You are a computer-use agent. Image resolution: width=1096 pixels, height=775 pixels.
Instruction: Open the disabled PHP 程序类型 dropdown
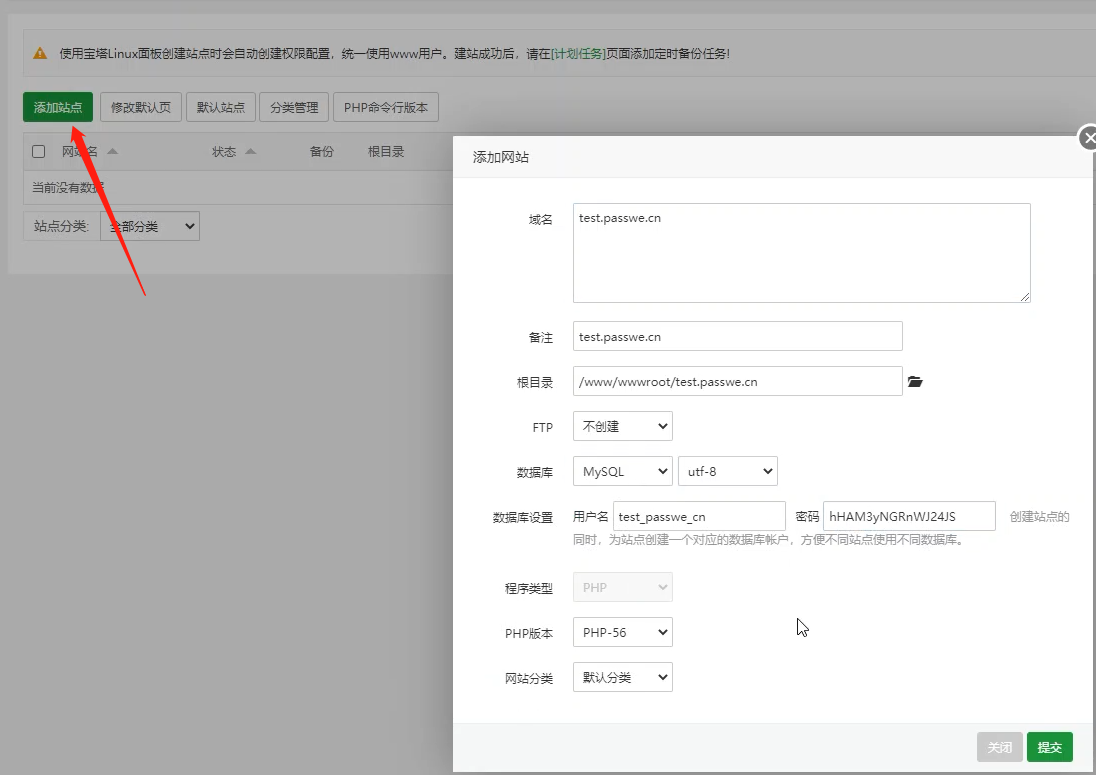click(623, 587)
